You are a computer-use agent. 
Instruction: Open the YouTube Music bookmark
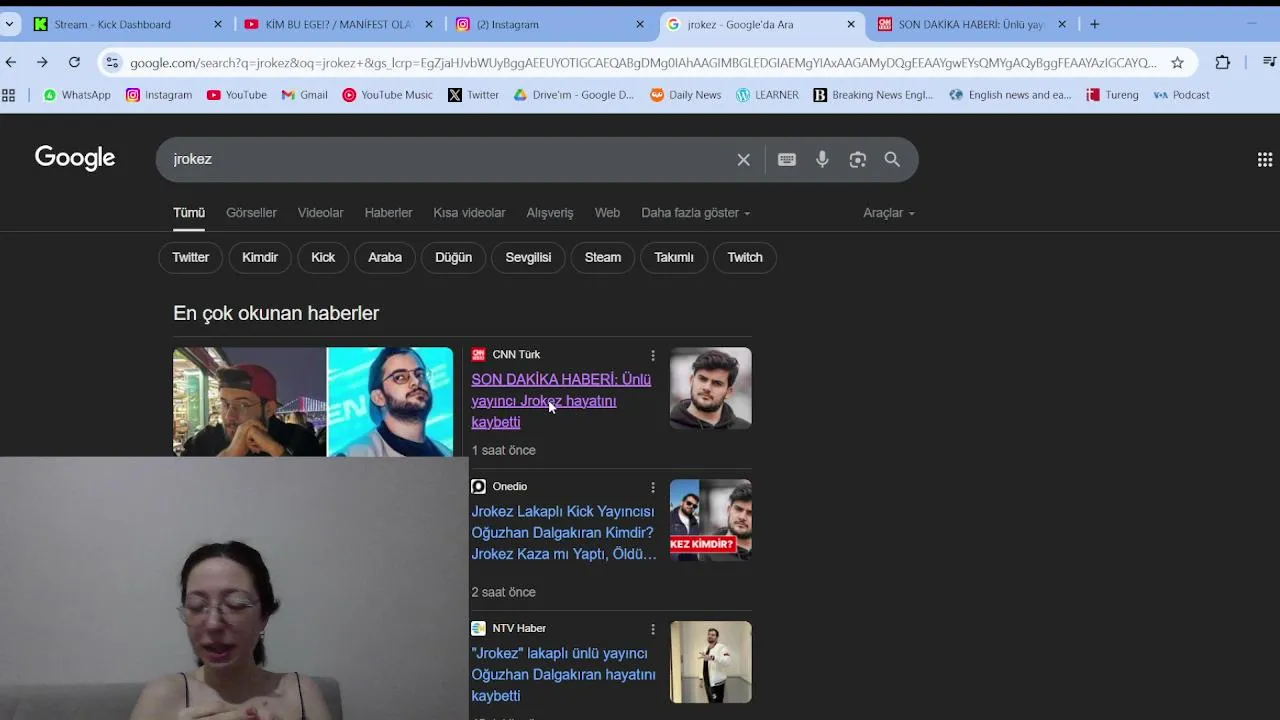[388, 95]
